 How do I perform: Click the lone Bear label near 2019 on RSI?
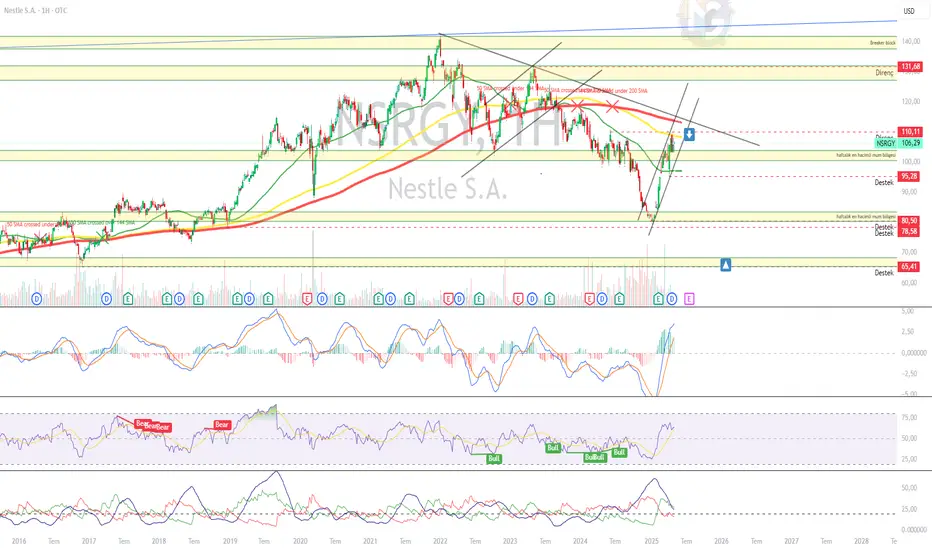(x=222, y=425)
